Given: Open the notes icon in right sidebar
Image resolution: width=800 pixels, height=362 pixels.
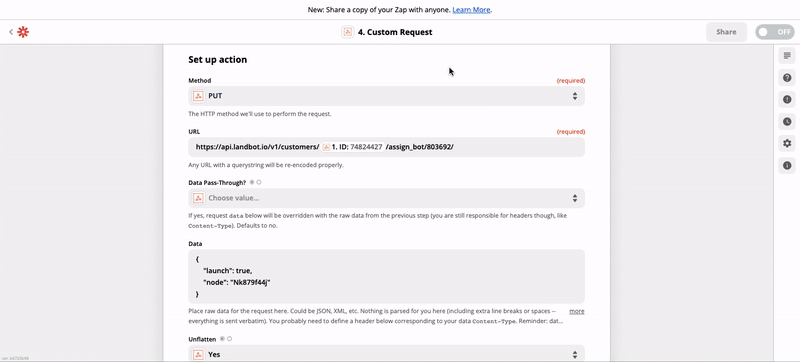Looking at the screenshot, I should click(787, 56).
